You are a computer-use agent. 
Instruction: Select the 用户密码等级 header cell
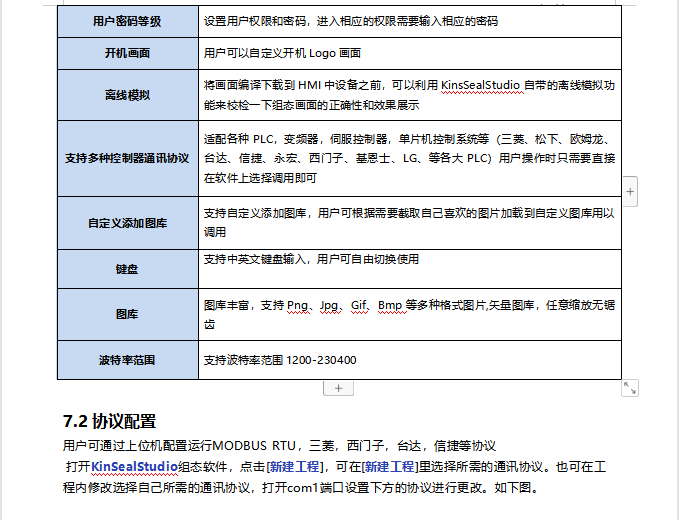128,21
